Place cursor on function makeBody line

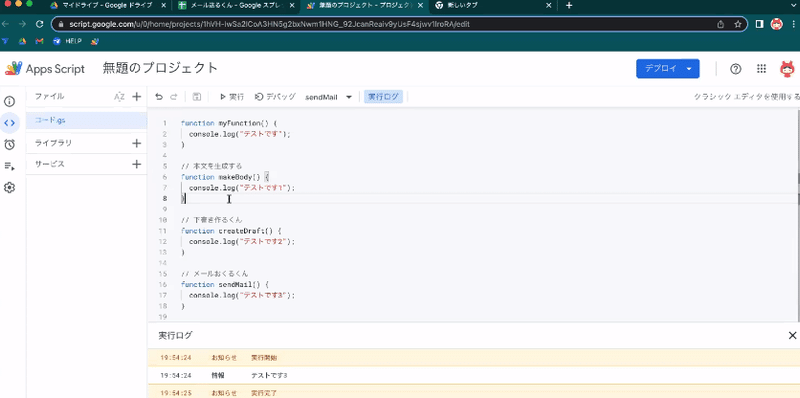(224, 177)
